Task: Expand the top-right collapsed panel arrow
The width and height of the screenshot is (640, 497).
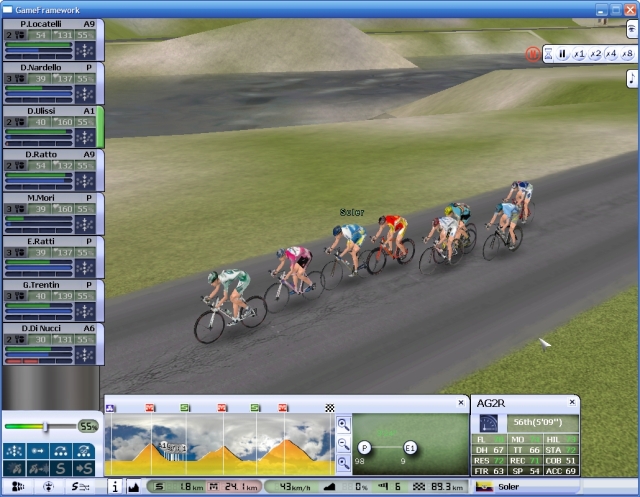Action: pyautogui.click(x=632, y=29)
